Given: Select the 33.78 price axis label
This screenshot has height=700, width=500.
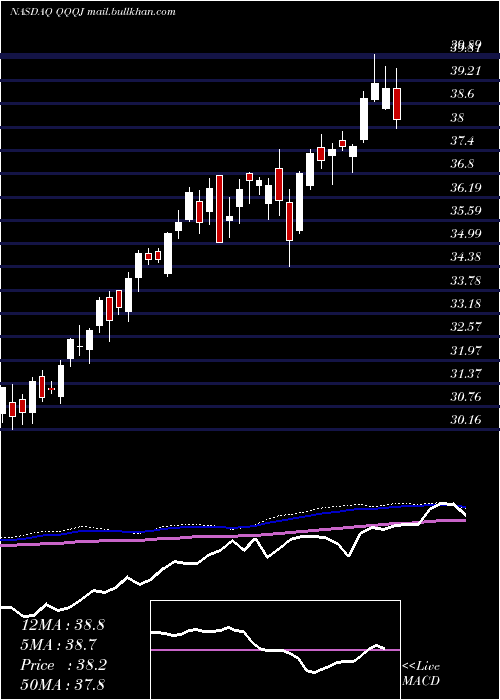Looking at the screenshot, I should pyautogui.click(x=465, y=281).
